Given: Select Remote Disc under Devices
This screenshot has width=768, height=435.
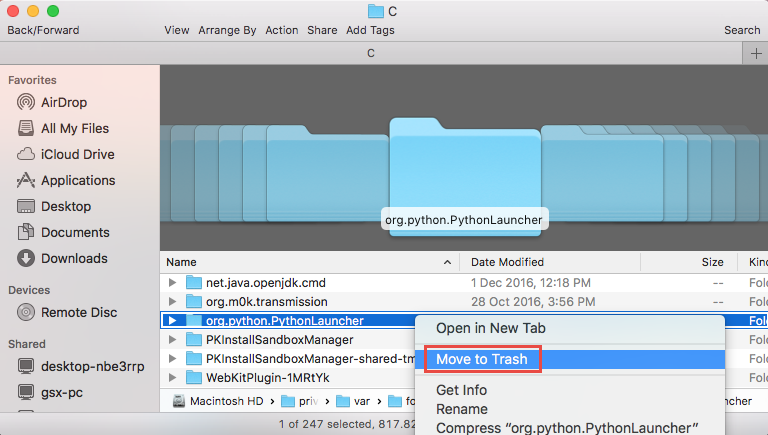Looking at the screenshot, I should tap(78, 312).
